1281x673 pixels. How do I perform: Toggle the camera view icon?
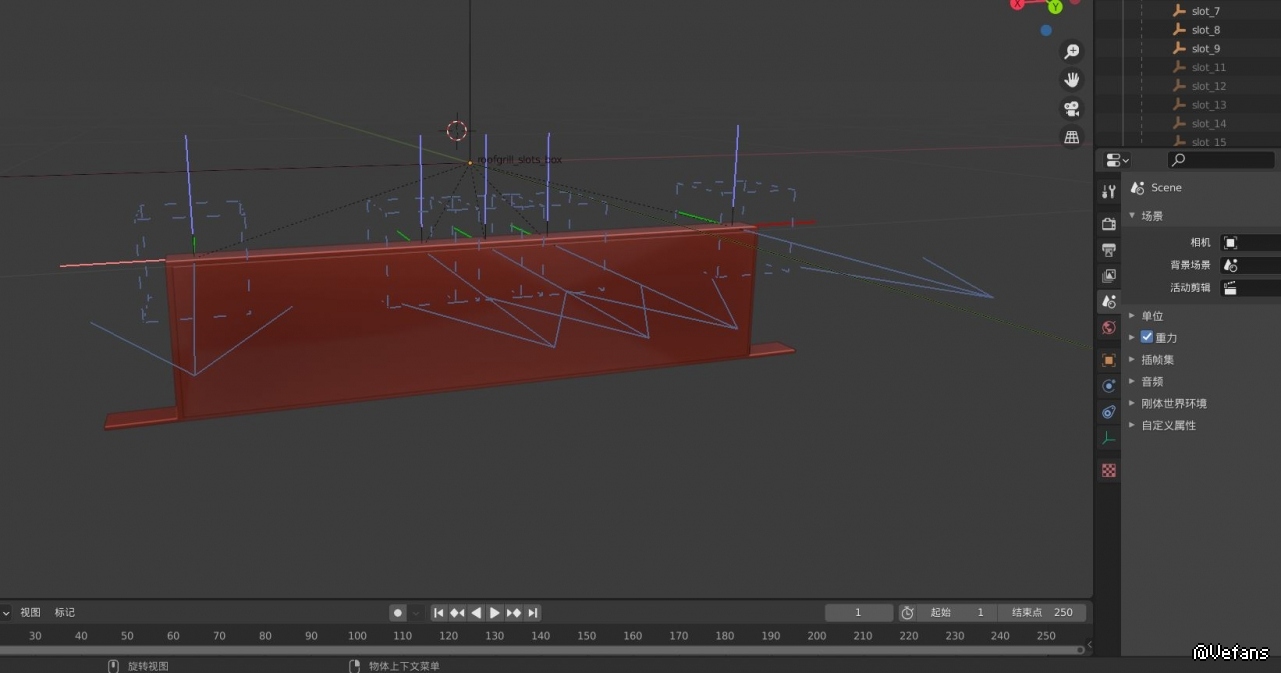coord(1071,109)
